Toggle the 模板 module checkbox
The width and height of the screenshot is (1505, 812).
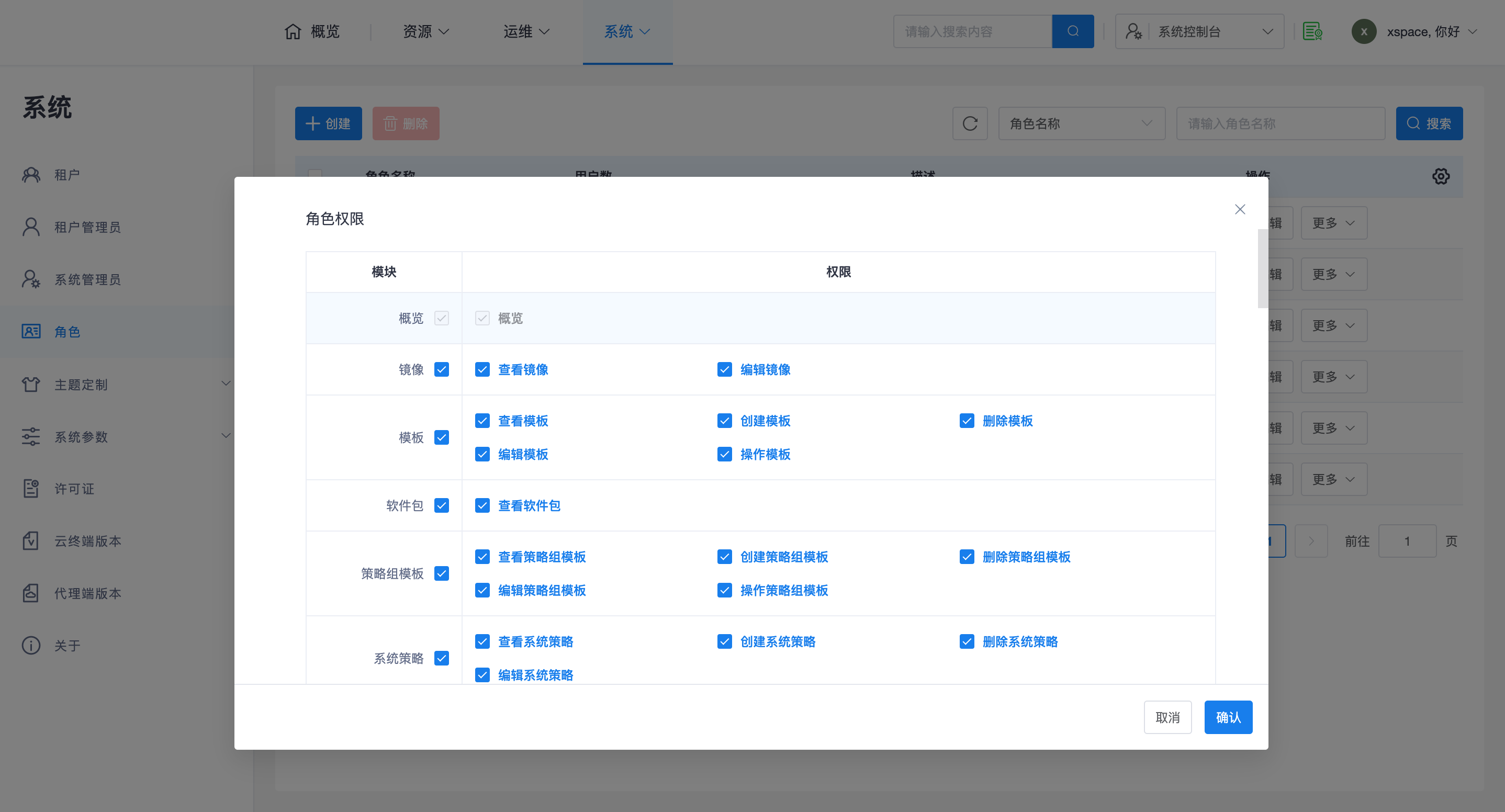click(x=442, y=437)
